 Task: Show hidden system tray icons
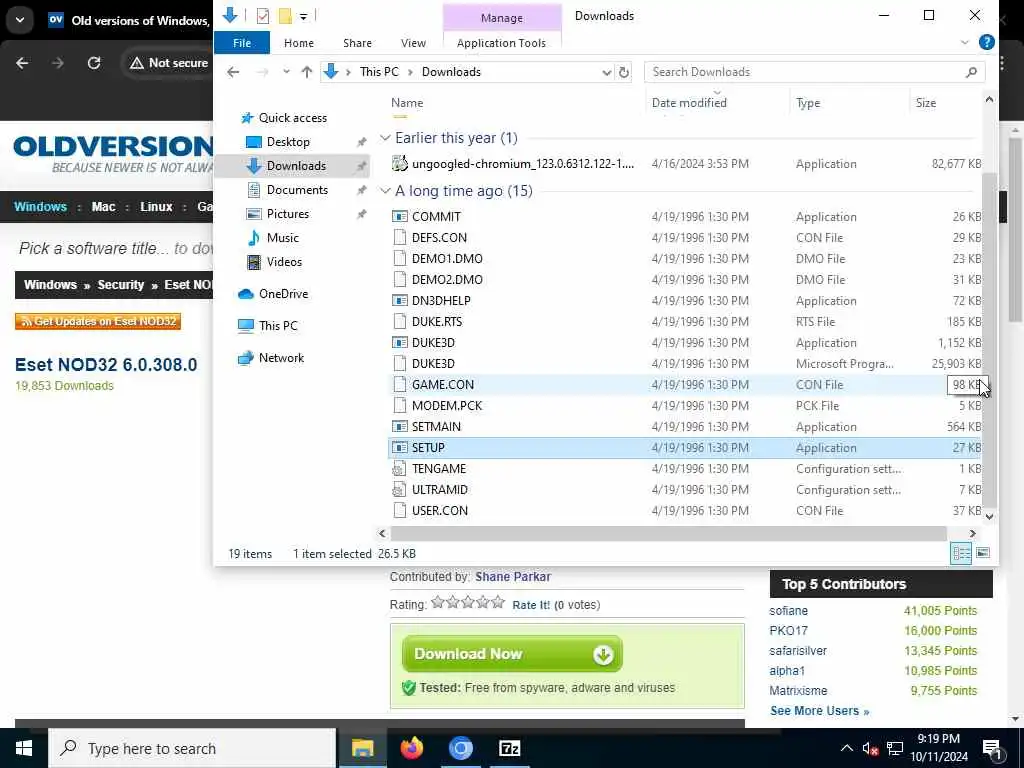[846, 748]
